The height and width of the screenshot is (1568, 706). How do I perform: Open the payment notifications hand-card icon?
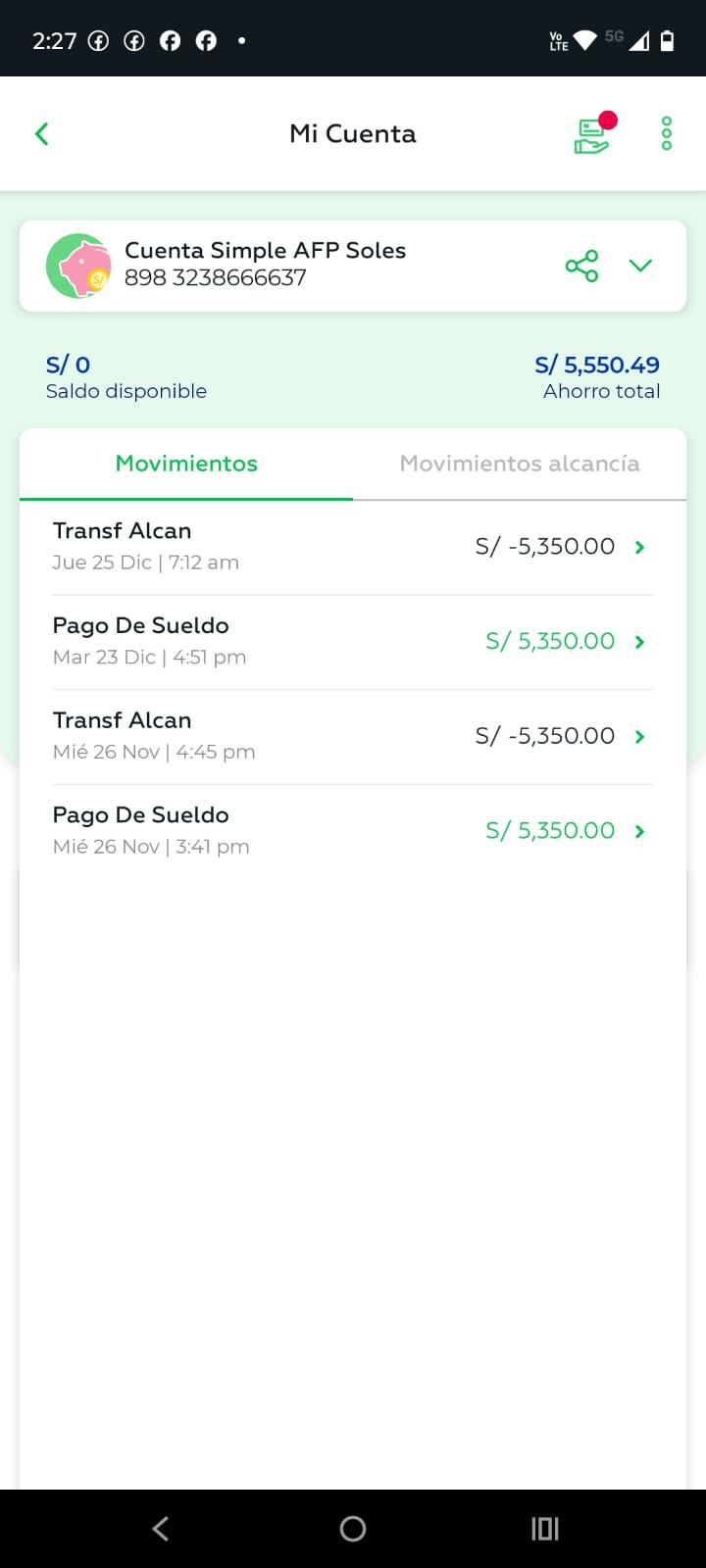click(x=592, y=134)
